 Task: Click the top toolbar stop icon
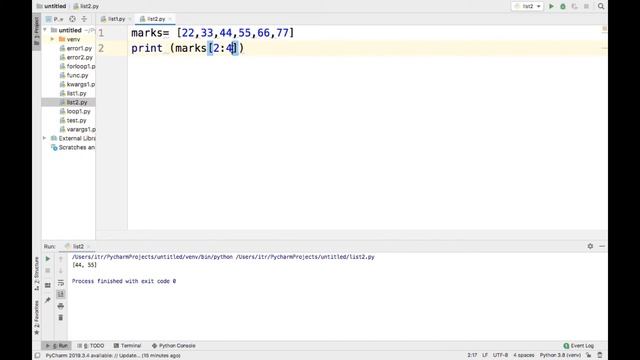point(586,6)
